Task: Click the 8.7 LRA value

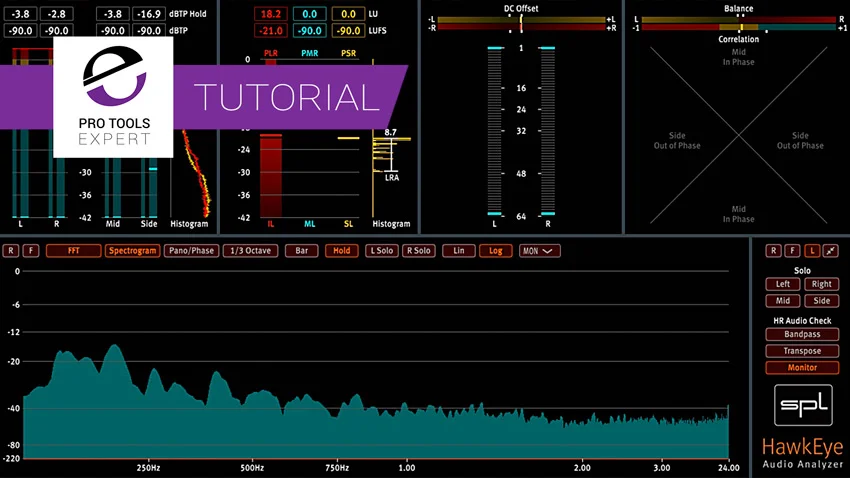Action: click(391, 132)
